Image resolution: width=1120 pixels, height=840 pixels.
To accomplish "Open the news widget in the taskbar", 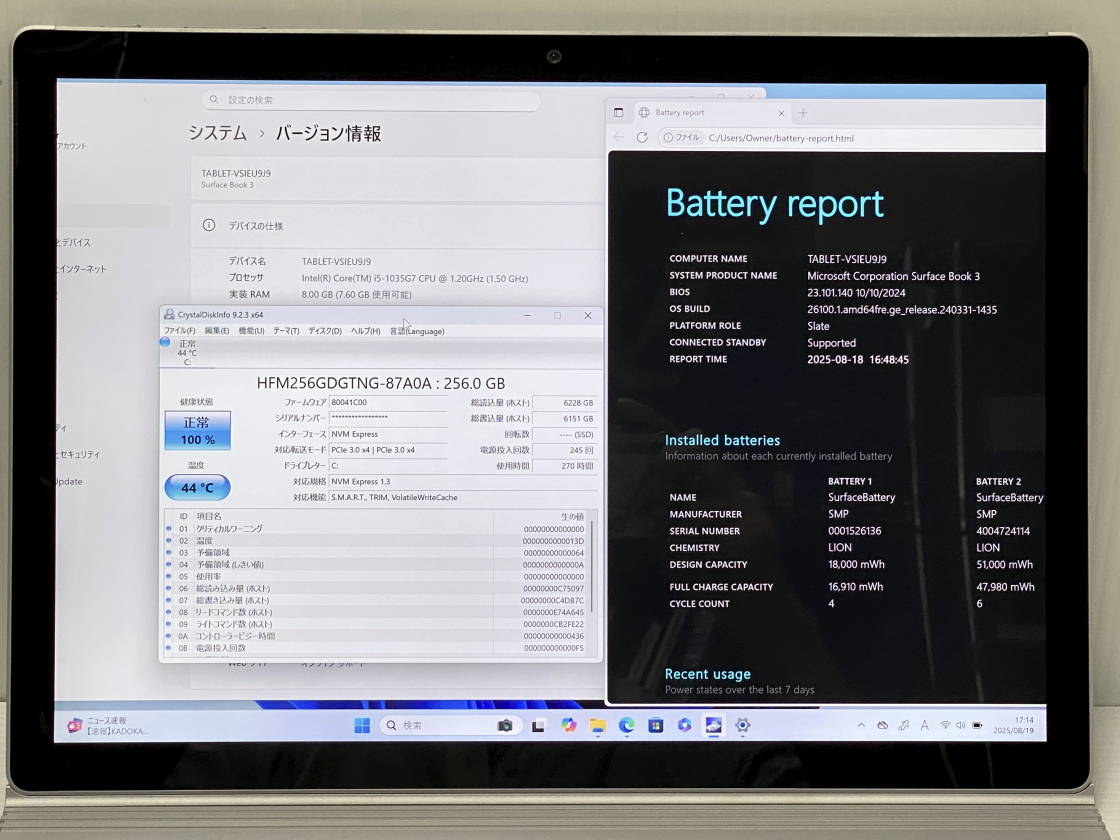I will coord(108,726).
